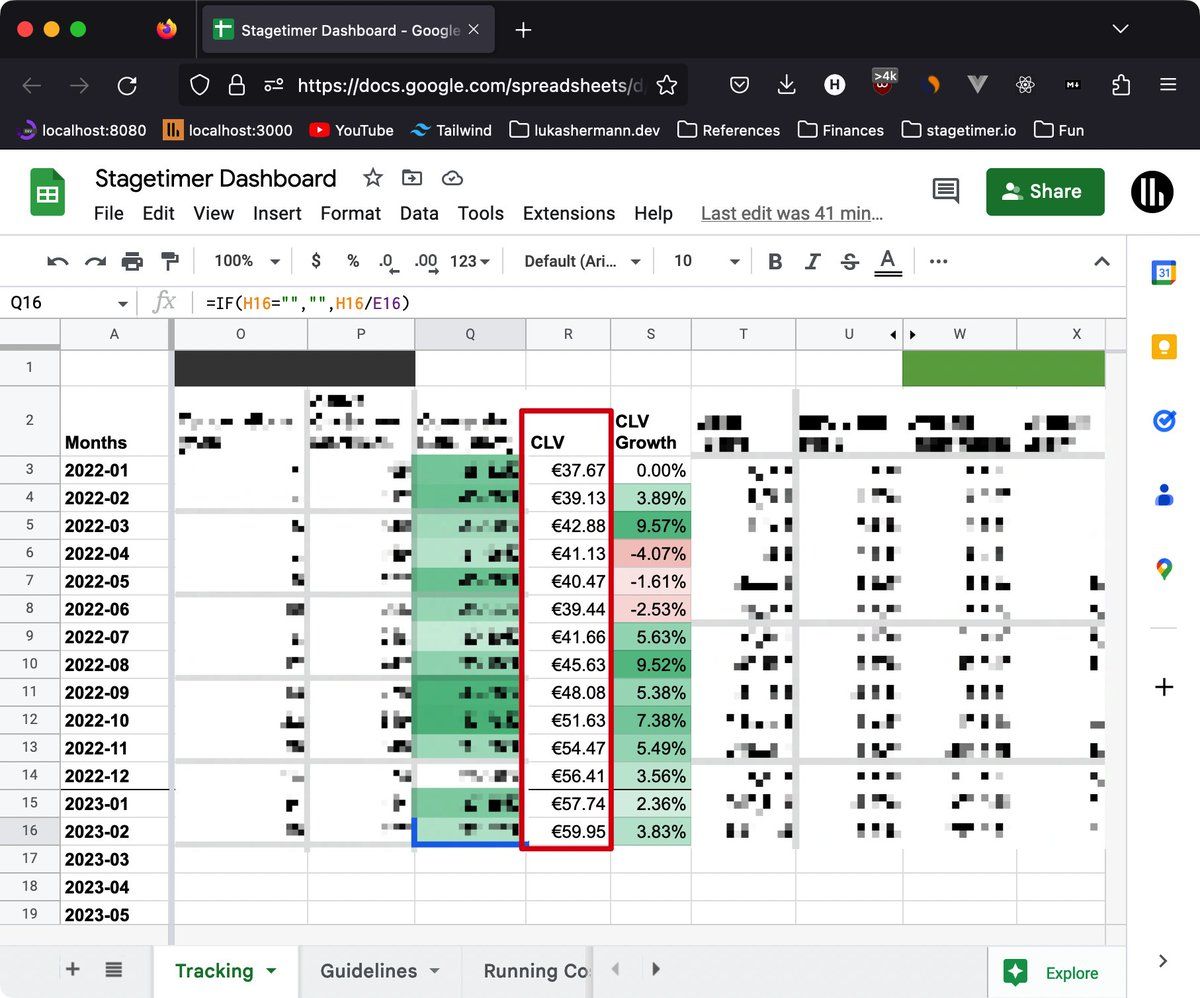1200x998 pixels.
Task: Click the print icon
Action: pos(132,262)
